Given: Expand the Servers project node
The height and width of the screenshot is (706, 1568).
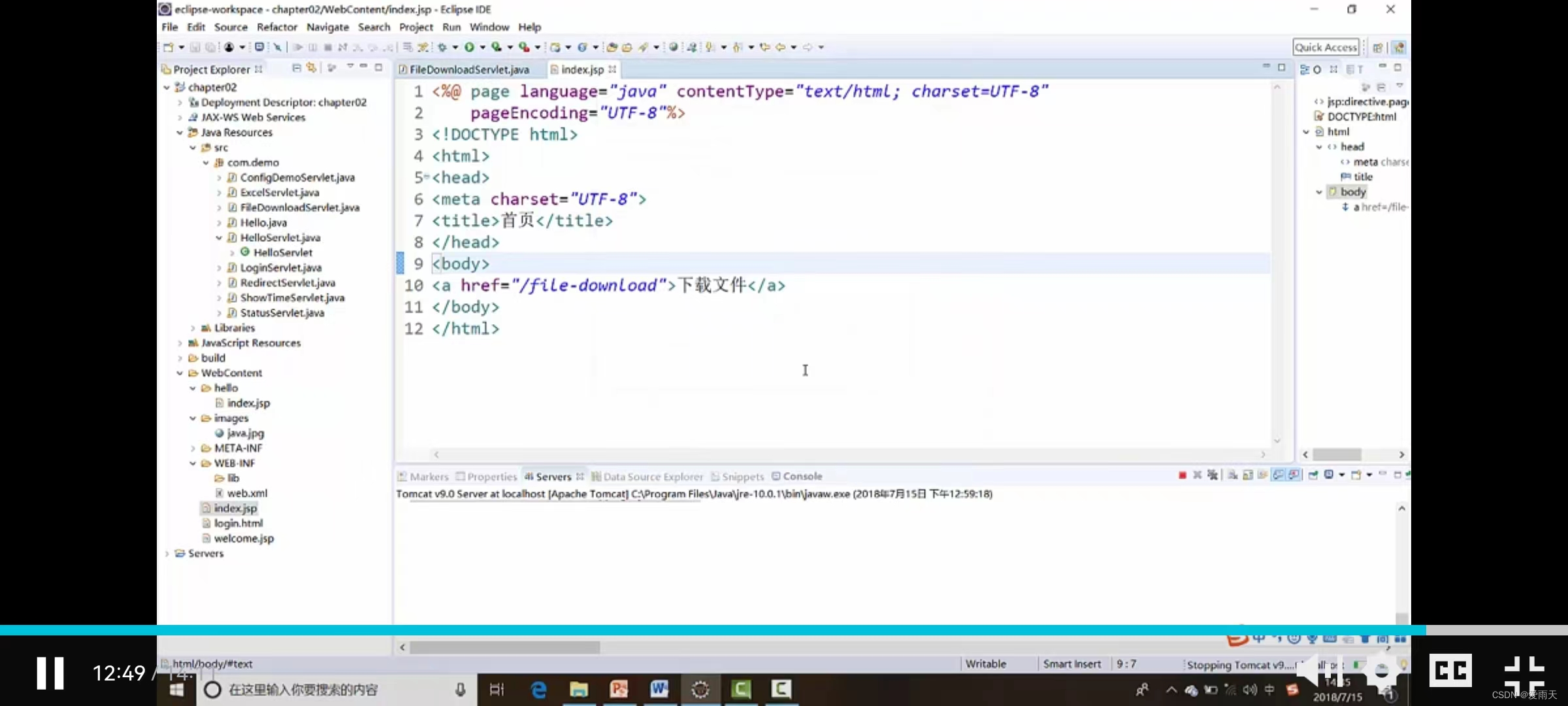Looking at the screenshot, I should tap(167, 554).
